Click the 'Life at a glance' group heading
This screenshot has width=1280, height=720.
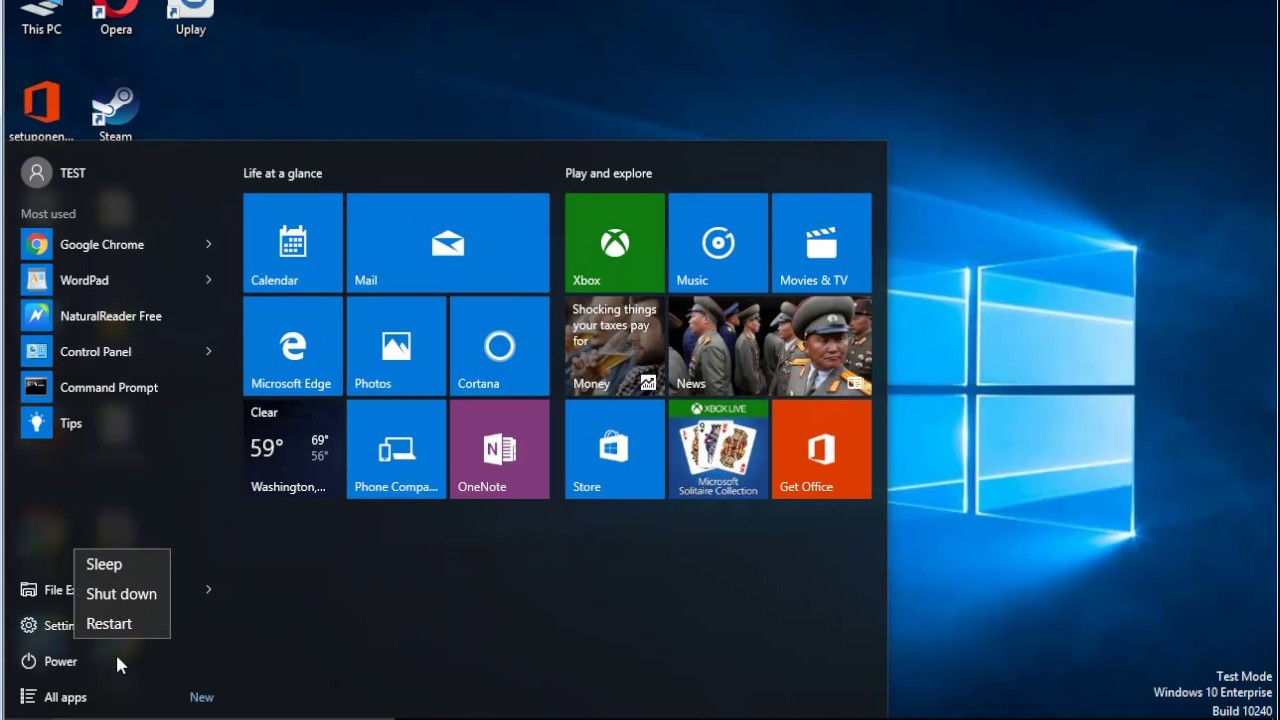[x=283, y=173]
